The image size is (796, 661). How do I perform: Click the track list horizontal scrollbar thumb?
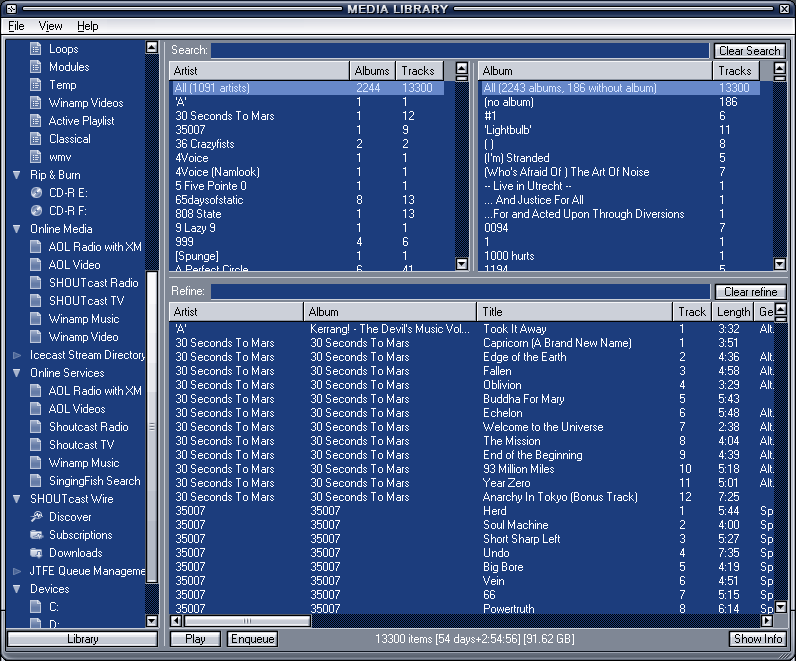pos(247,621)
